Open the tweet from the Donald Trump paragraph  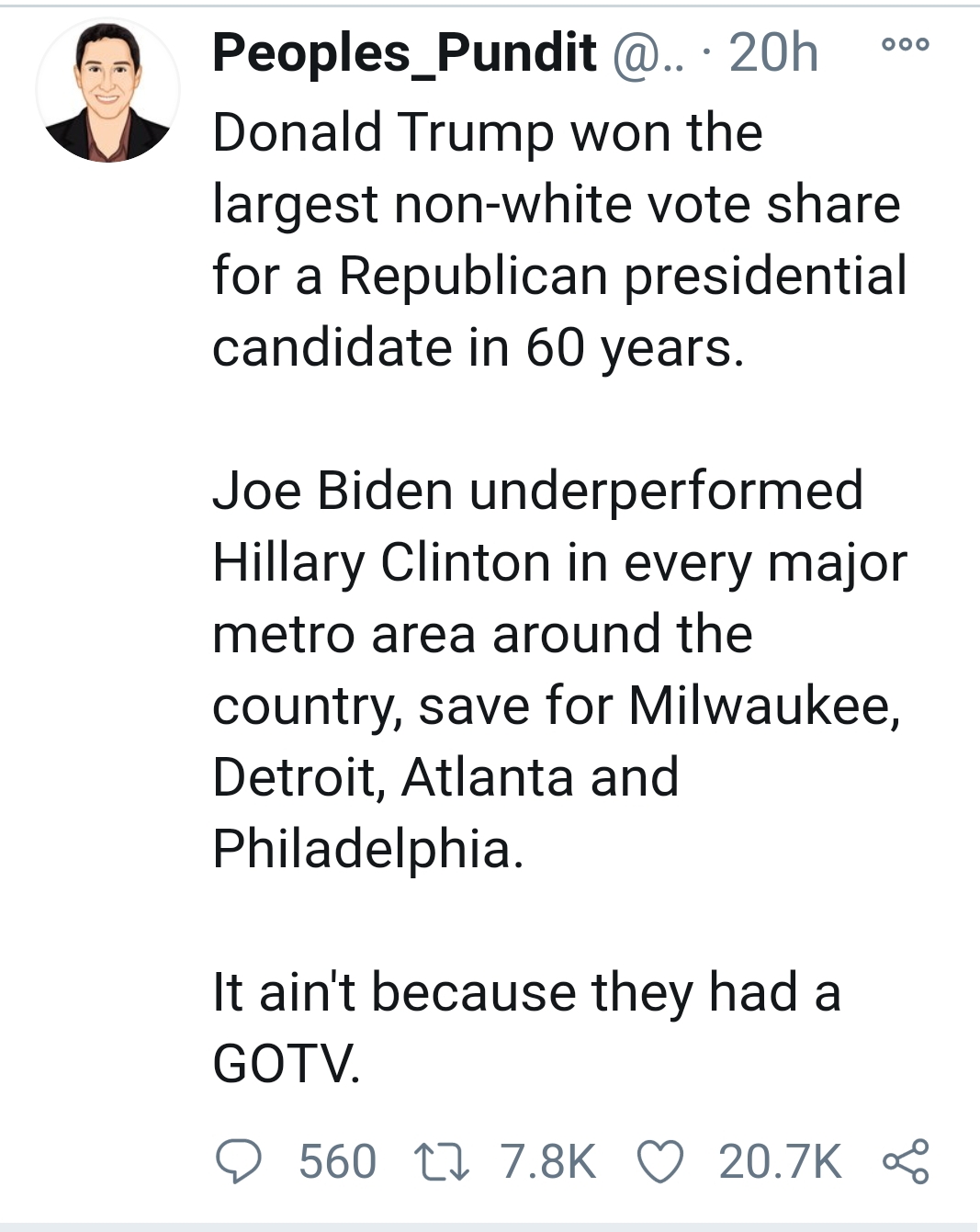(x=559, y=240)
